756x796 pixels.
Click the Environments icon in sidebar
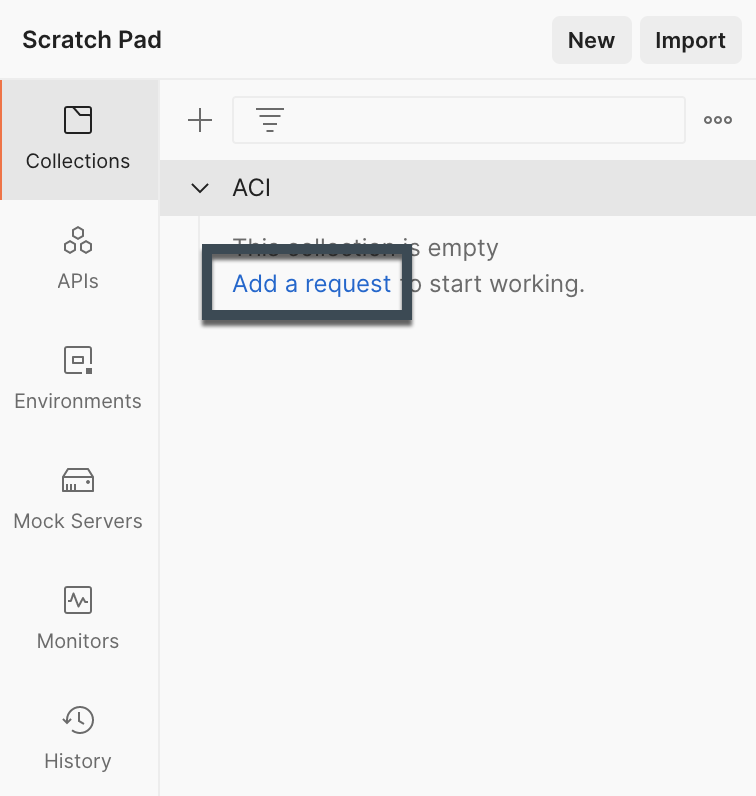pyautogui.click(x=78, y=360)
